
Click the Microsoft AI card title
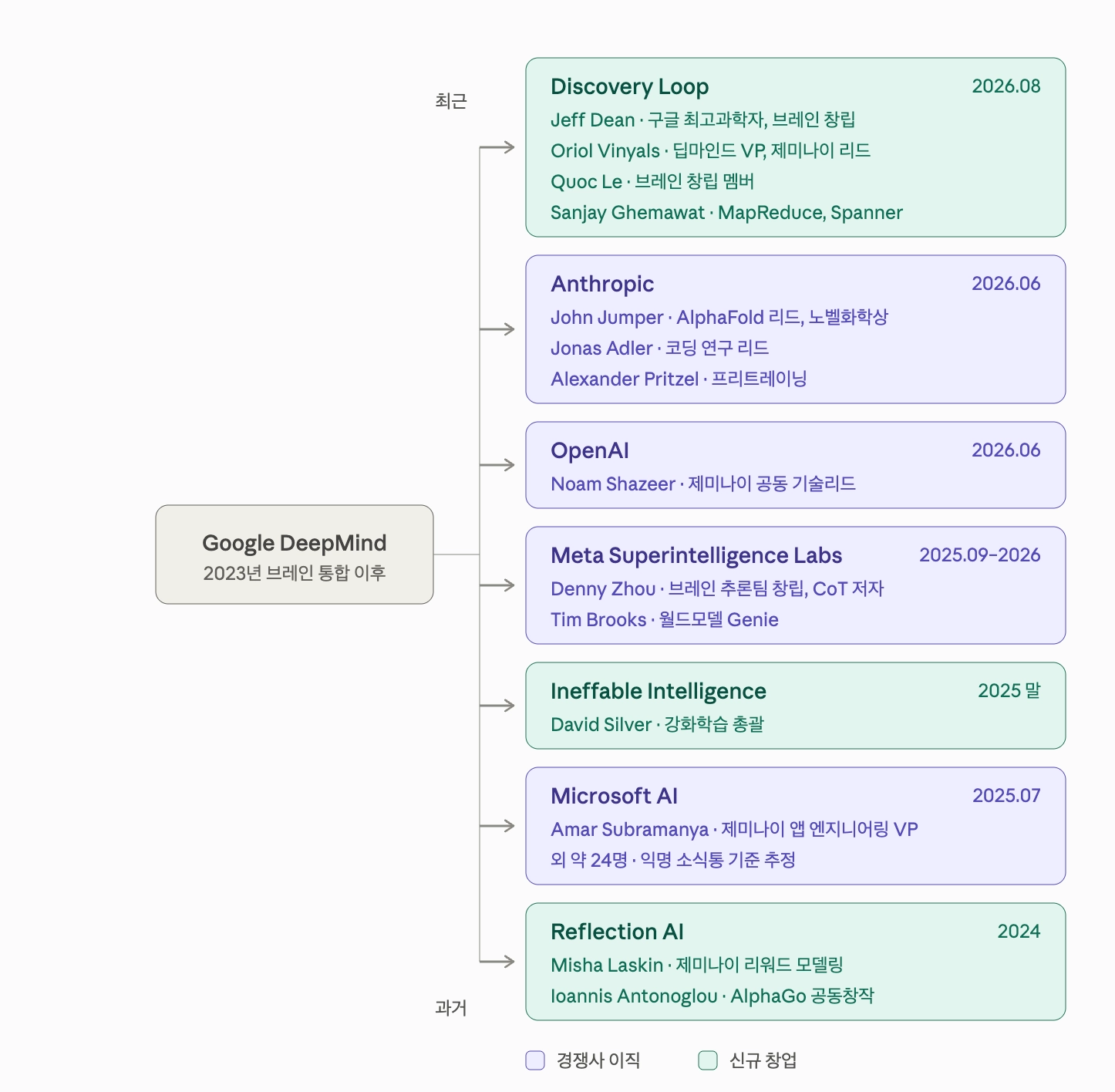pos(614,796)
